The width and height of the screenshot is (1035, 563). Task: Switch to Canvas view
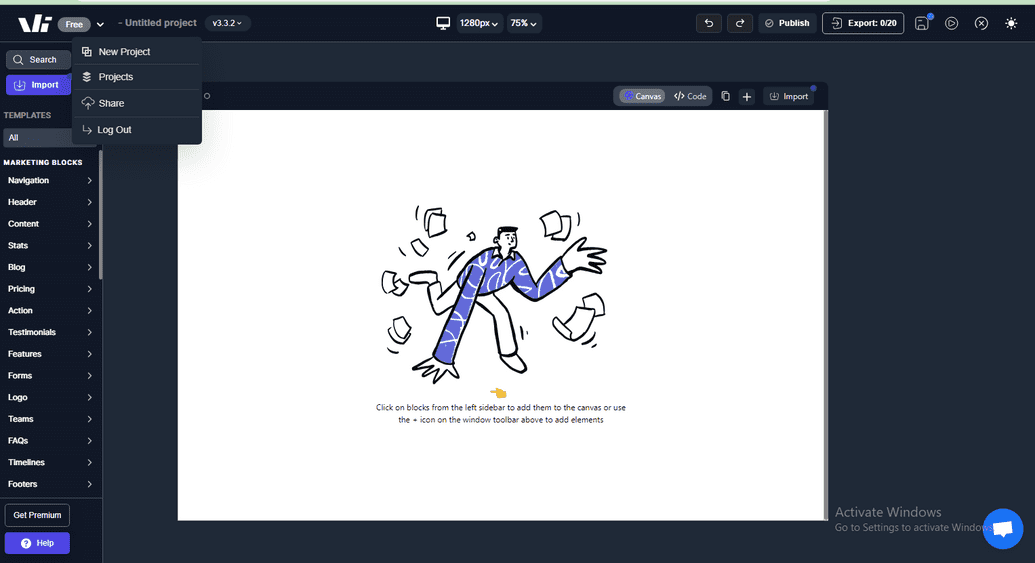pos(642,96)
